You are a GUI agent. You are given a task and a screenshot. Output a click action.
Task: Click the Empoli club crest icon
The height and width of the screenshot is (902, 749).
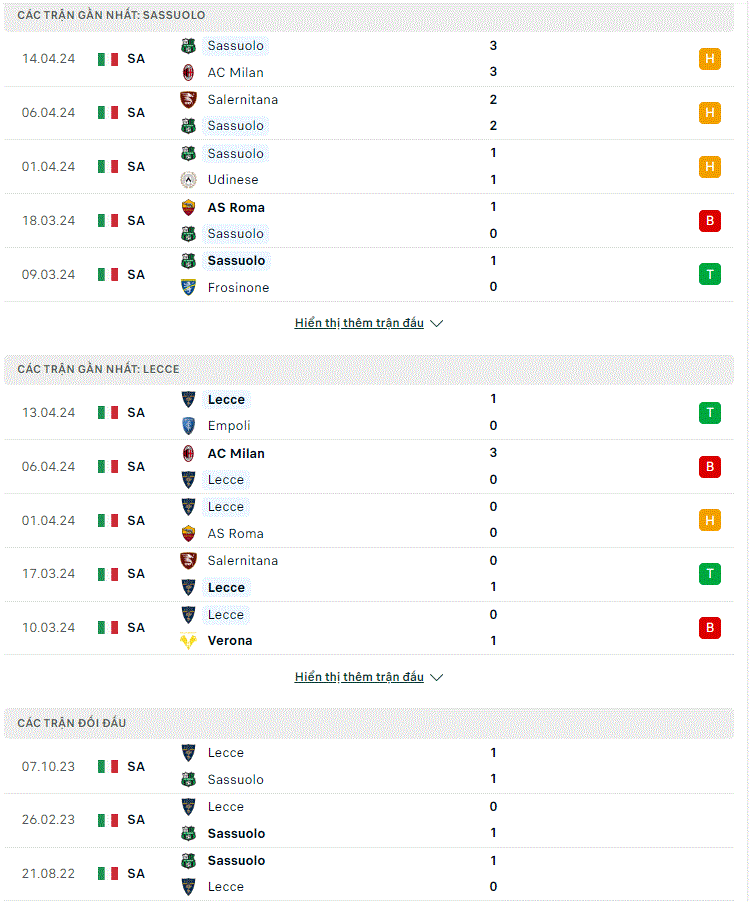pyautogui.click(x=188, y=426)
